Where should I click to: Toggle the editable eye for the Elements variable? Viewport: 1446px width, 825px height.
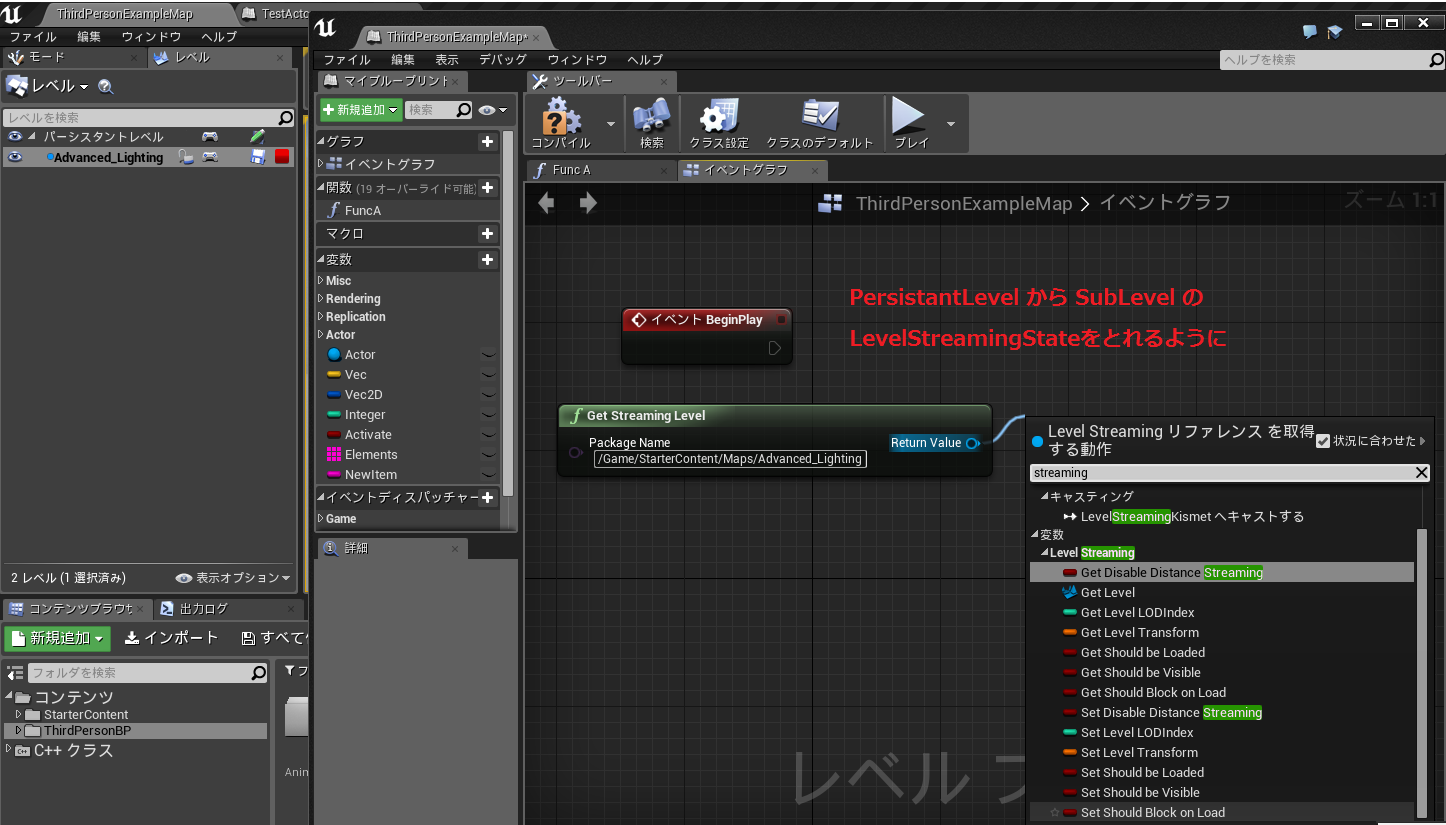pyautogui.click(x=488, y=454)
